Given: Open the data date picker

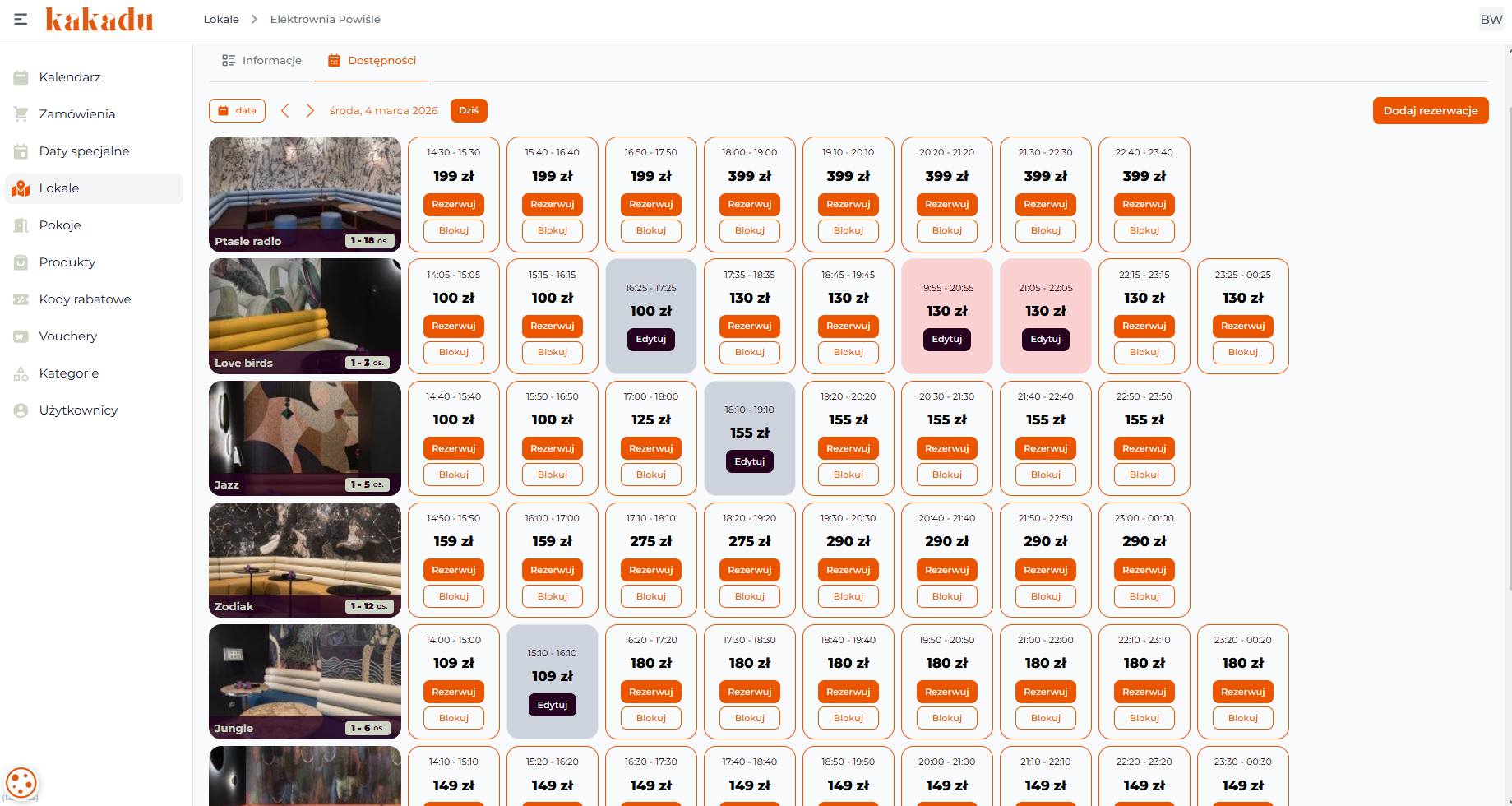Looking at the screenshot, I should click(x=237, y=110).
